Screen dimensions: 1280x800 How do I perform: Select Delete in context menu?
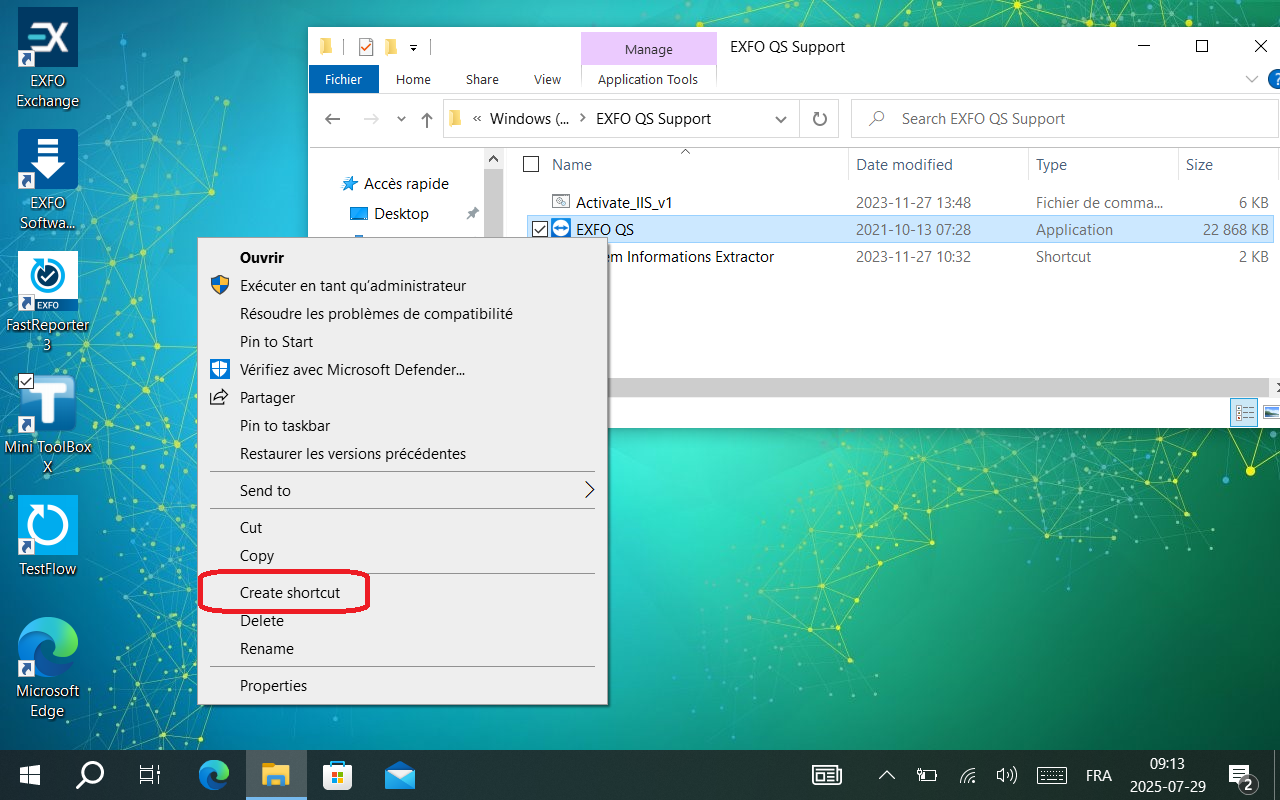pyautogui.click(x=262, y=620)
